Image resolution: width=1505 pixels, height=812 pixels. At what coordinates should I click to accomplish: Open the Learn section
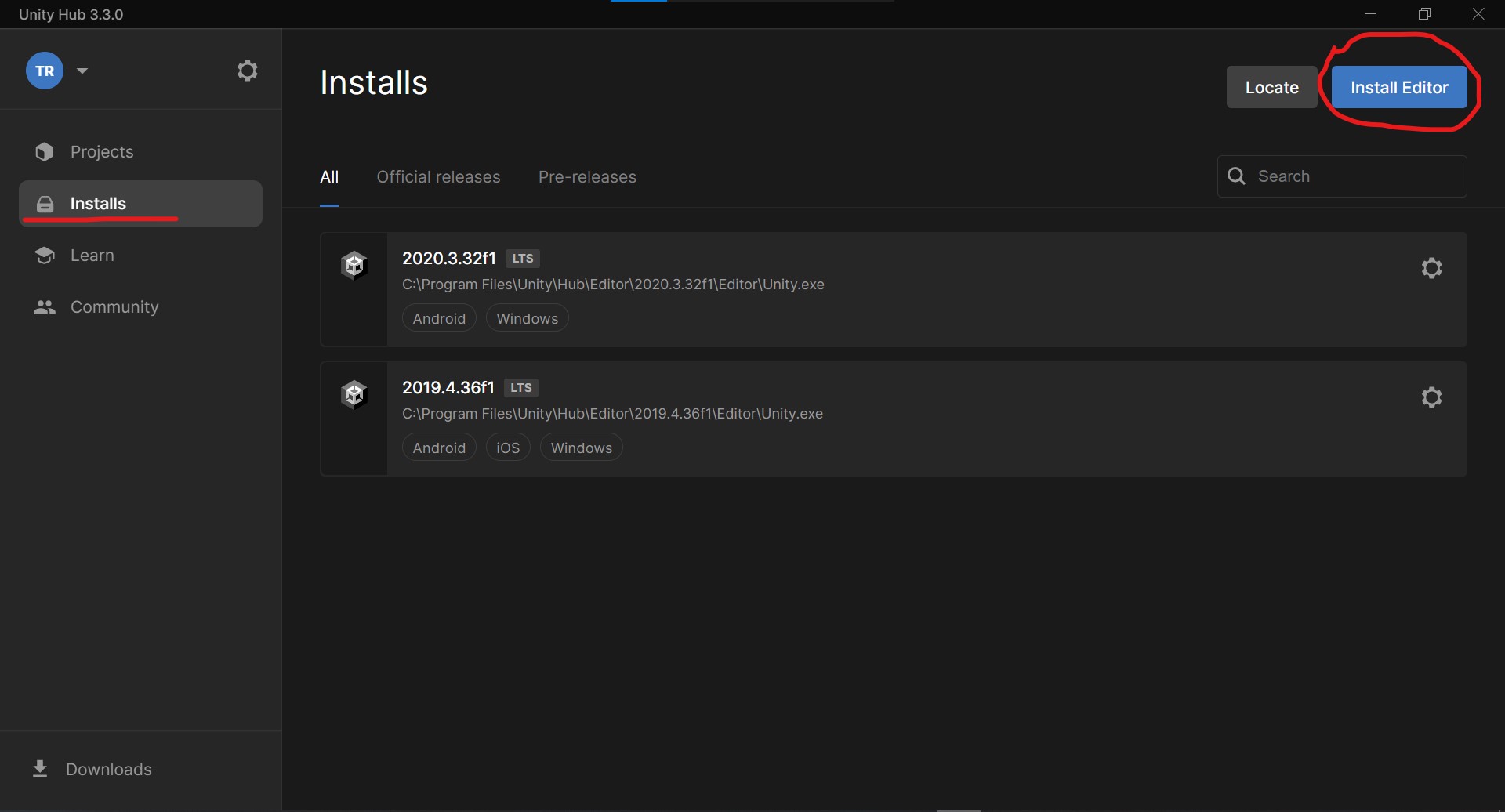point(92,256)
